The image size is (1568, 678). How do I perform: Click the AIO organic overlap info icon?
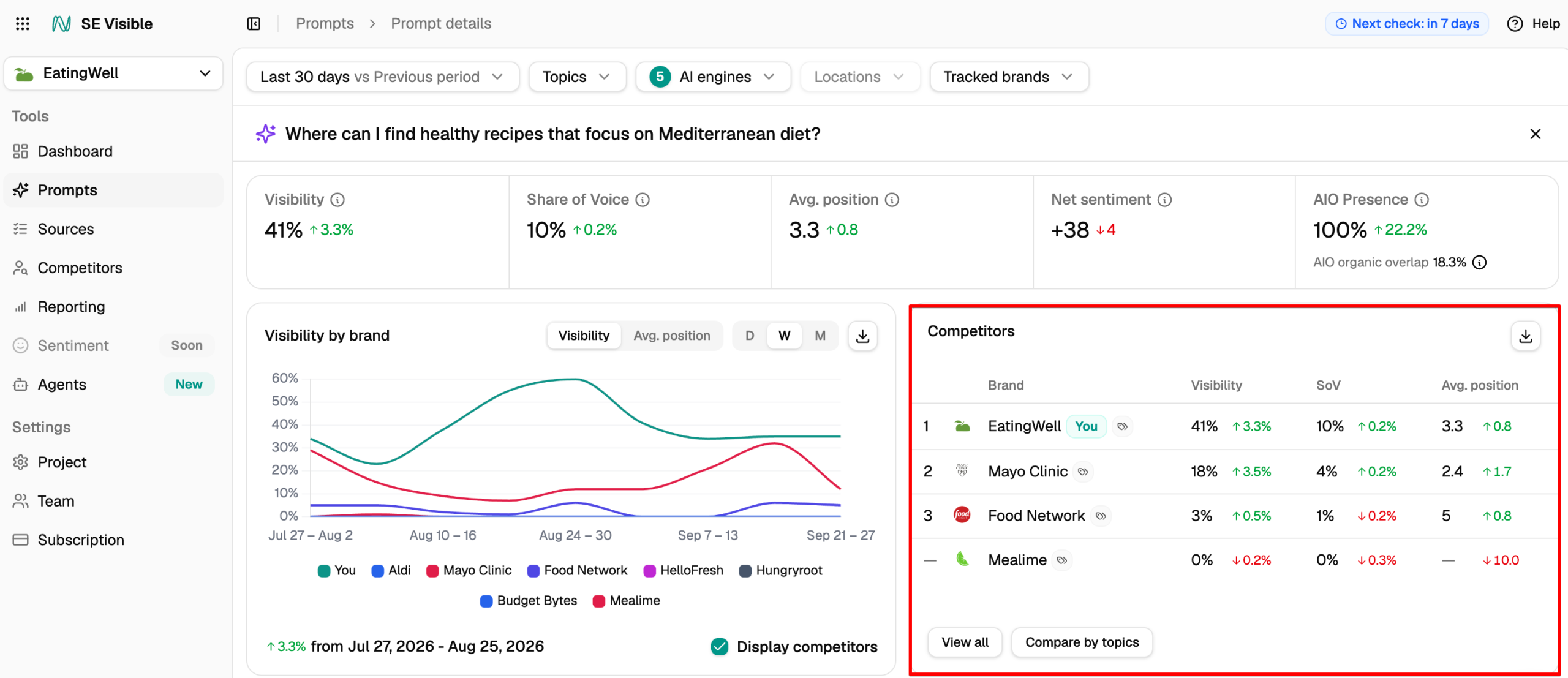point(1480,263)
